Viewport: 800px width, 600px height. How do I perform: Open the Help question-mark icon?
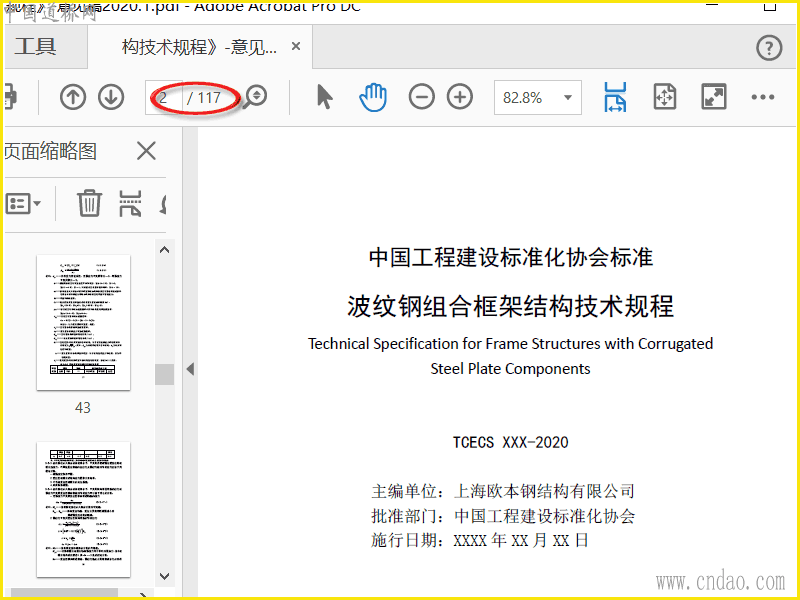[x=769, y=48]
